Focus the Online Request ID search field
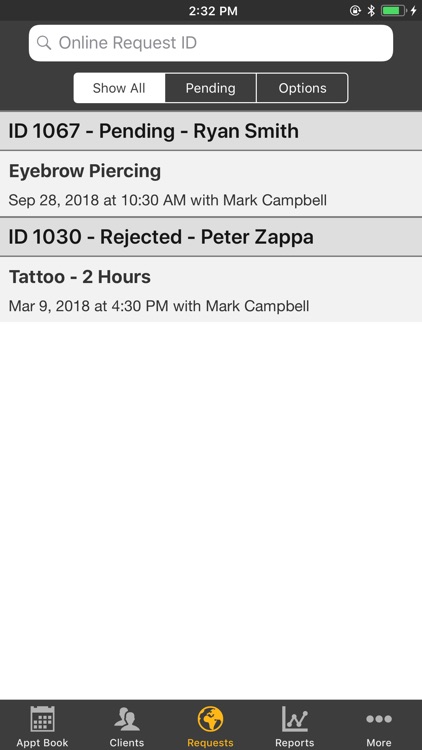The width and height of the screenshot is (422, 750). click(211, 43)
